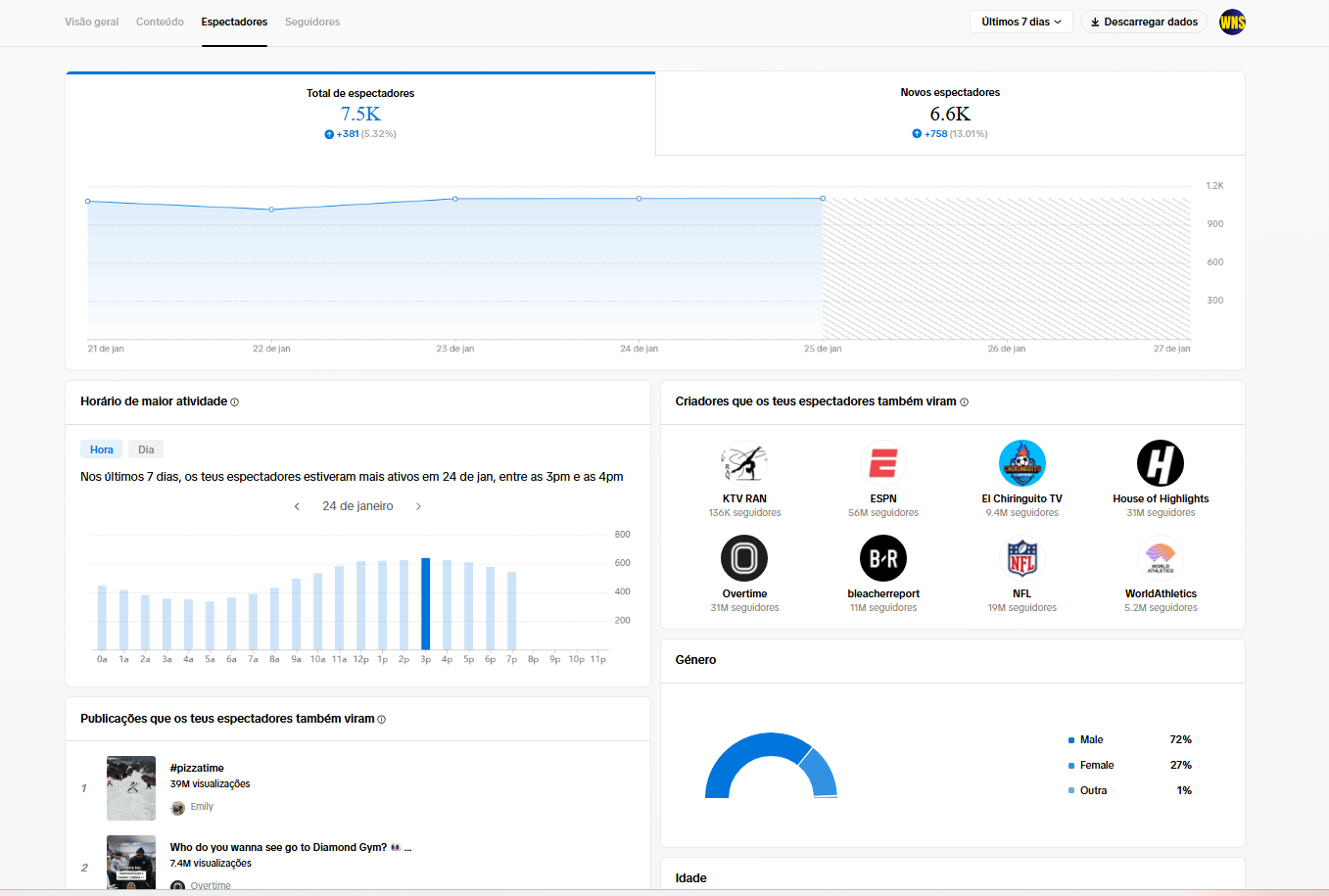Image resolution: width=1329 pixels, height=896 pixels.
Task: Open the bleacherreport creator icon
Action: click(882, 558)
